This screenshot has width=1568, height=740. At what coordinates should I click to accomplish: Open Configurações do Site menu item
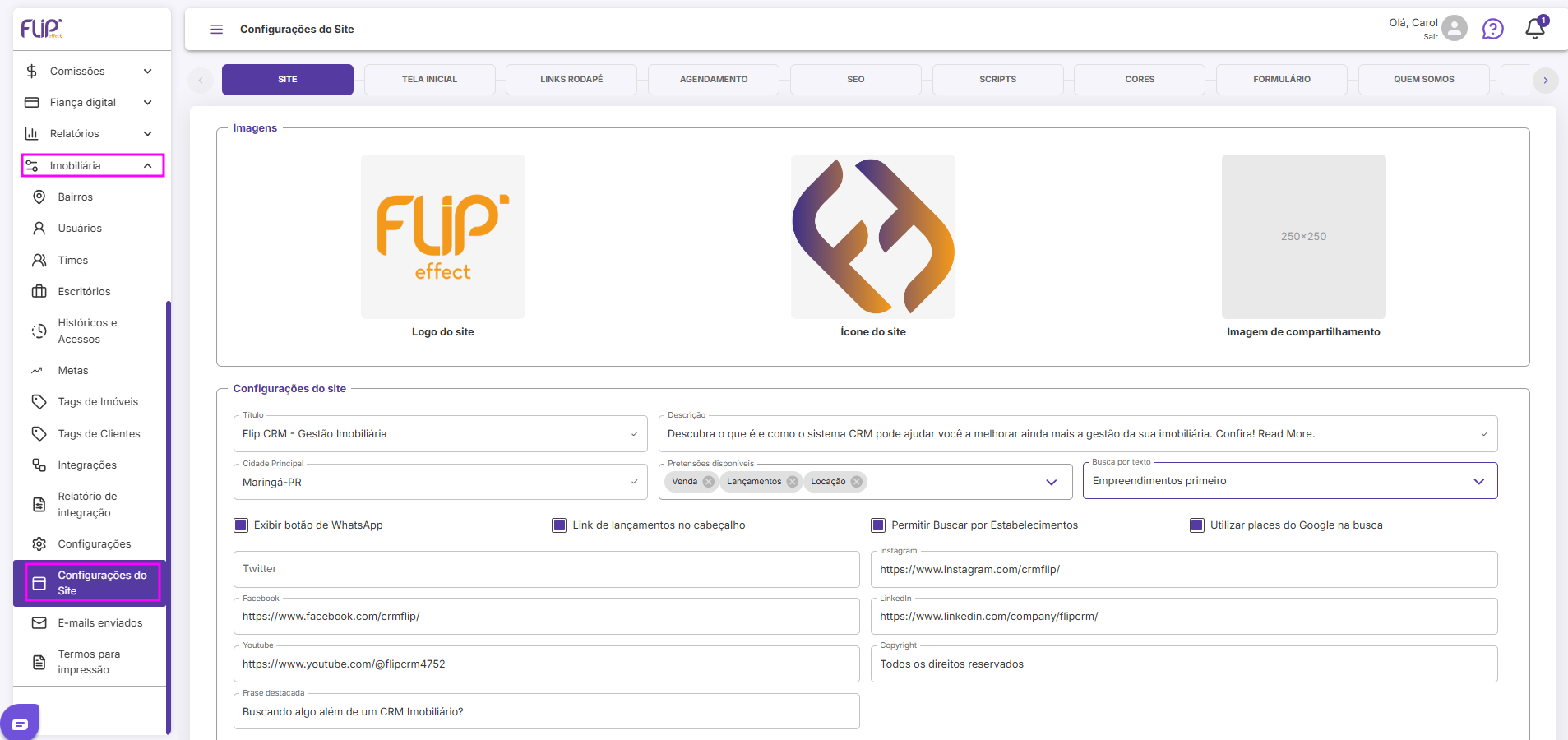pos(90,584)
